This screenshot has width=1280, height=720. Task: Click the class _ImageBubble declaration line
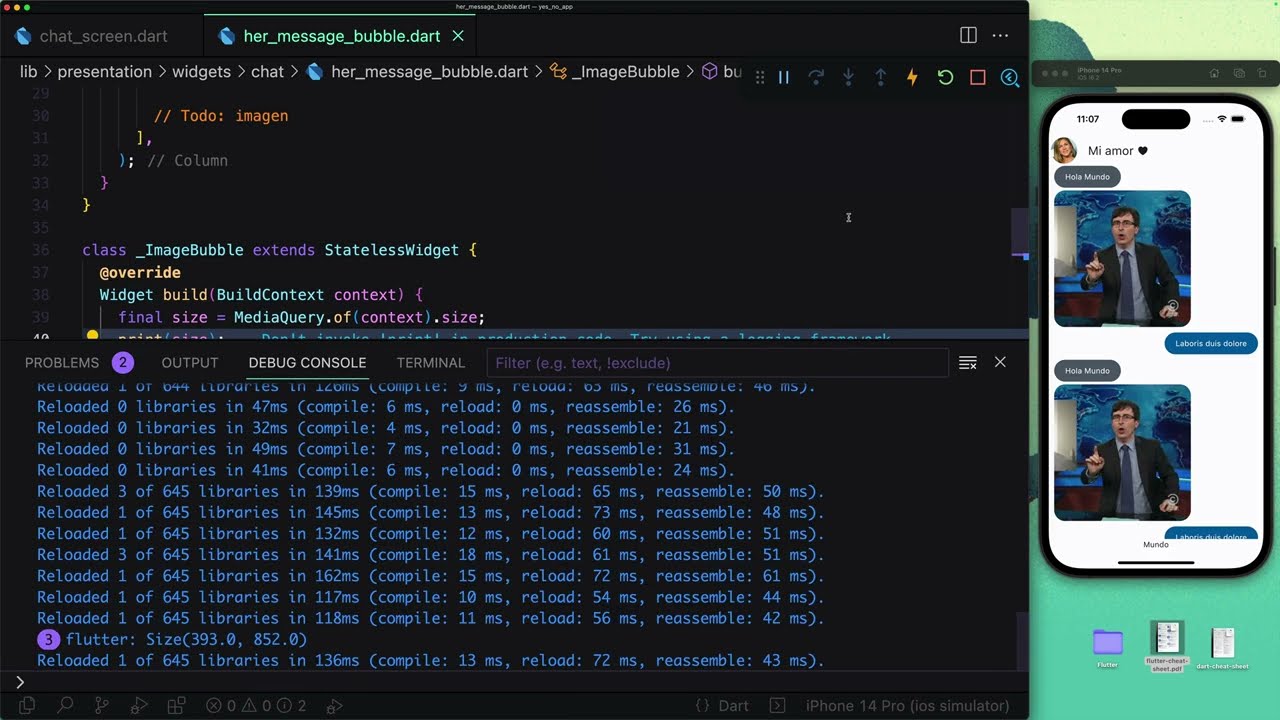(x=280, y=250)
